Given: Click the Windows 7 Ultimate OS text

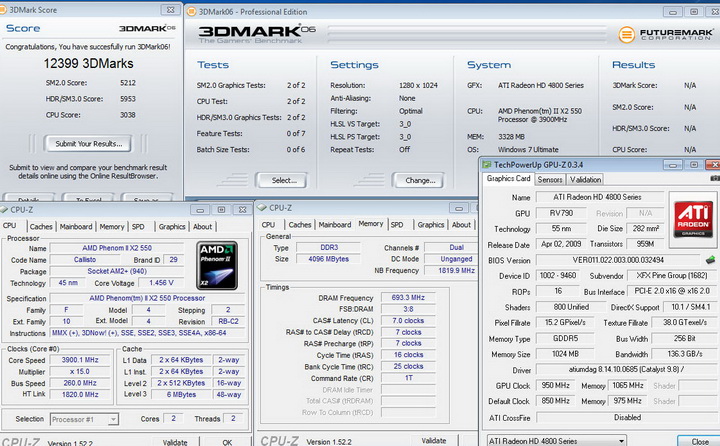Looking at the screenshot, I should pyautogui.click(x=528, y=149).
